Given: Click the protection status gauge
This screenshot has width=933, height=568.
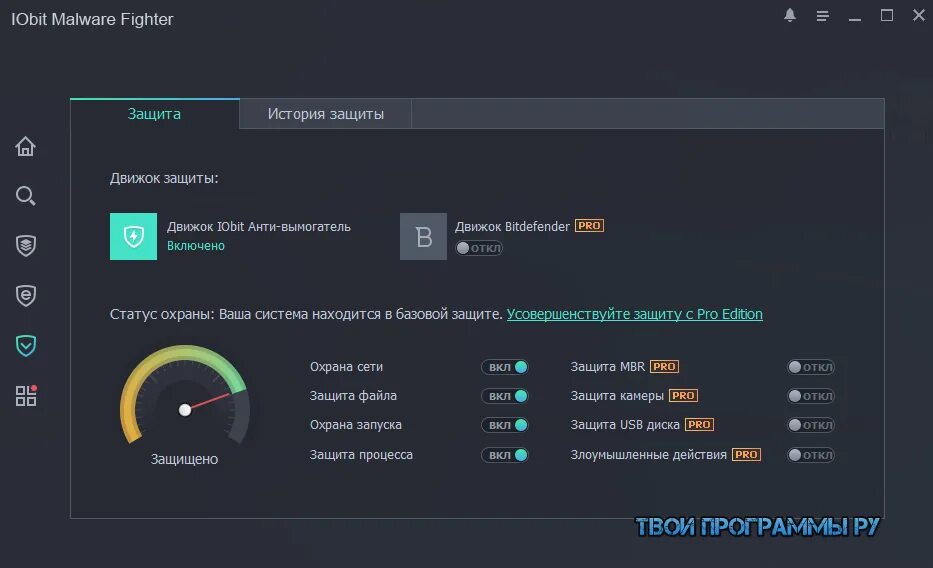Looking at the screenshot, I should 184,396.
